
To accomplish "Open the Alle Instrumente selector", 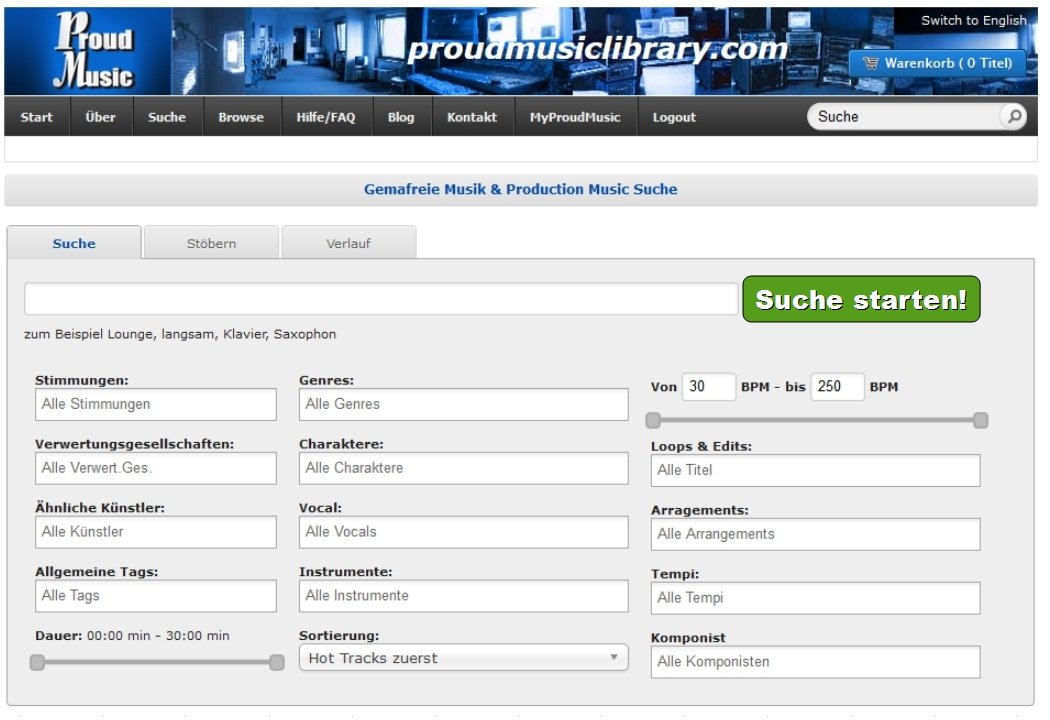I will 463,596.
